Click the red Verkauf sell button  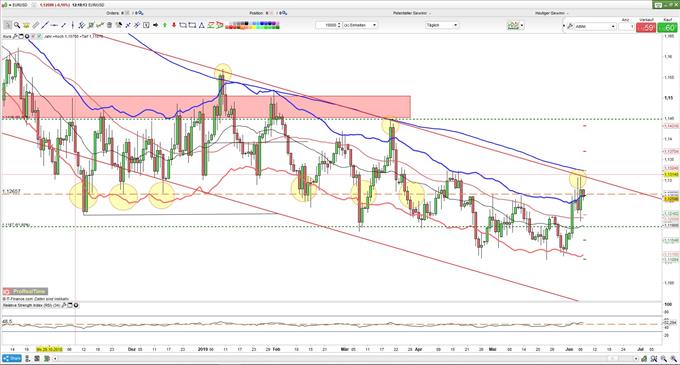coord(646,28)
